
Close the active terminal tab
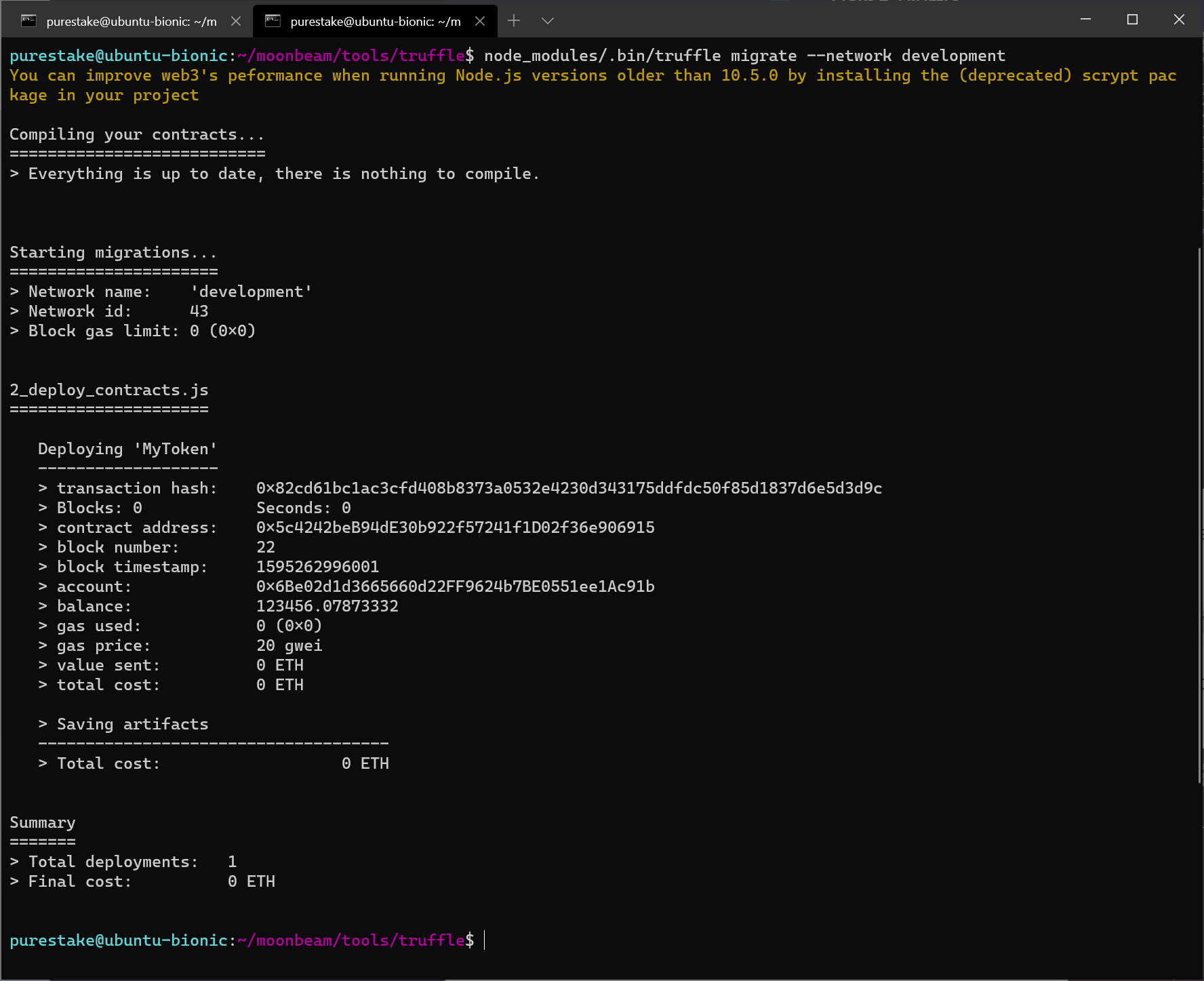pos(480,21)
